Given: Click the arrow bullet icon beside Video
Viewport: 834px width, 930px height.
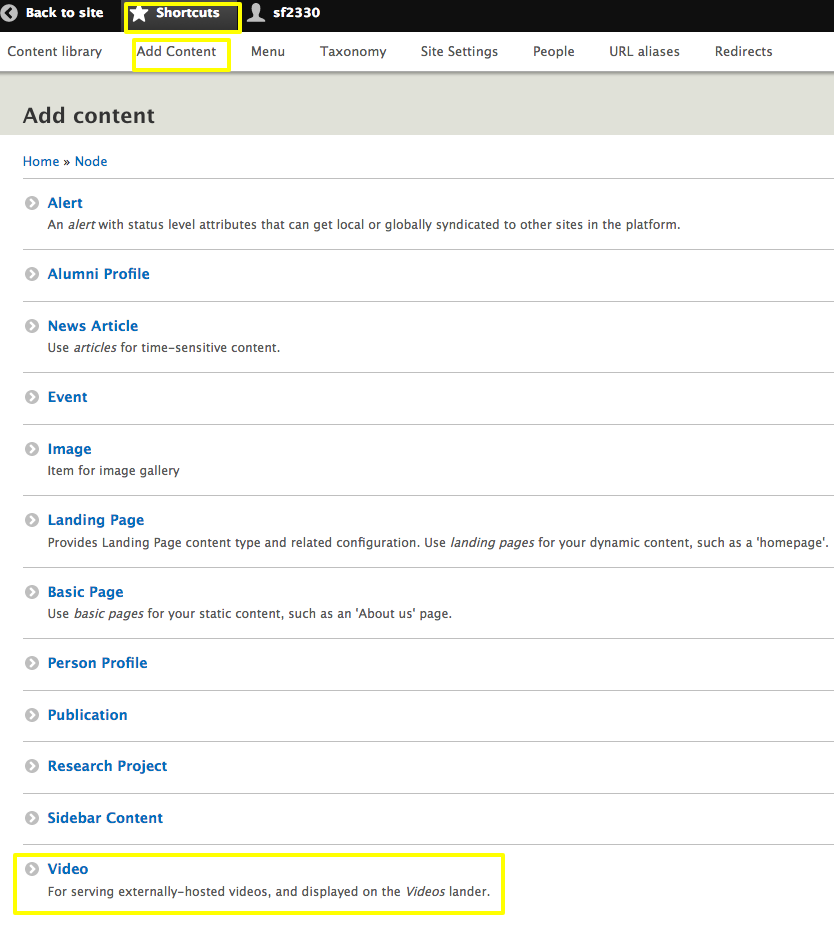Looking at the screenshot, I should [x=32, y=869].
